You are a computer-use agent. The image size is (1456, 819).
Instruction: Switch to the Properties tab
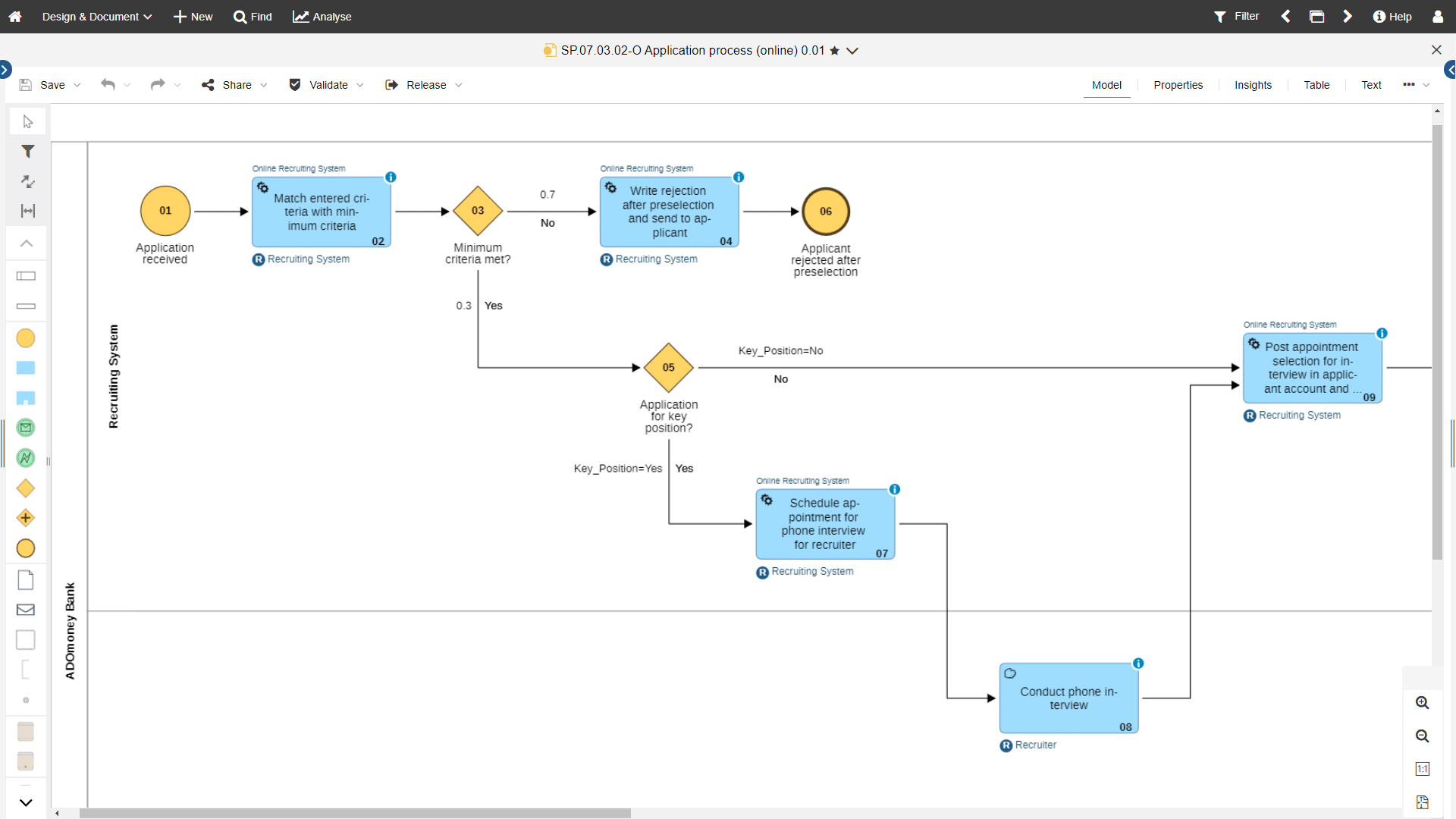point(1178,85)
